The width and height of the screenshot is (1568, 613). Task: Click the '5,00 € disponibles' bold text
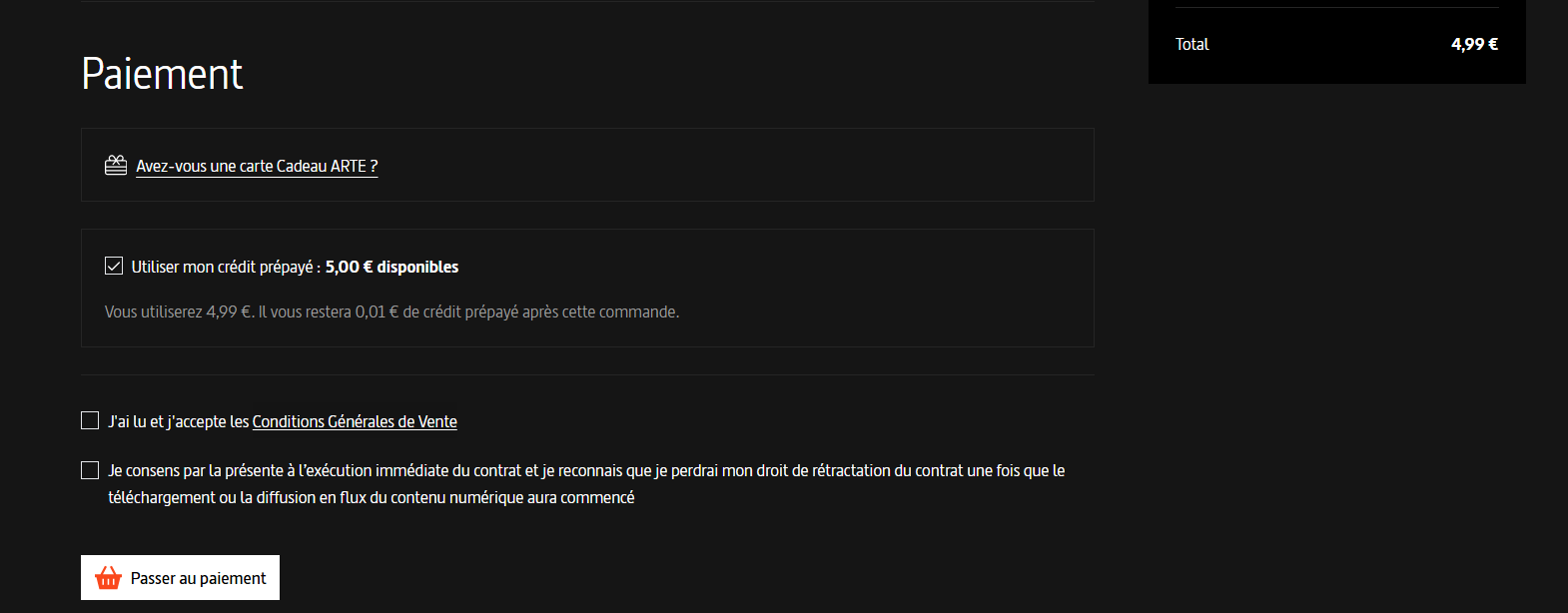[x=392, y=267]
